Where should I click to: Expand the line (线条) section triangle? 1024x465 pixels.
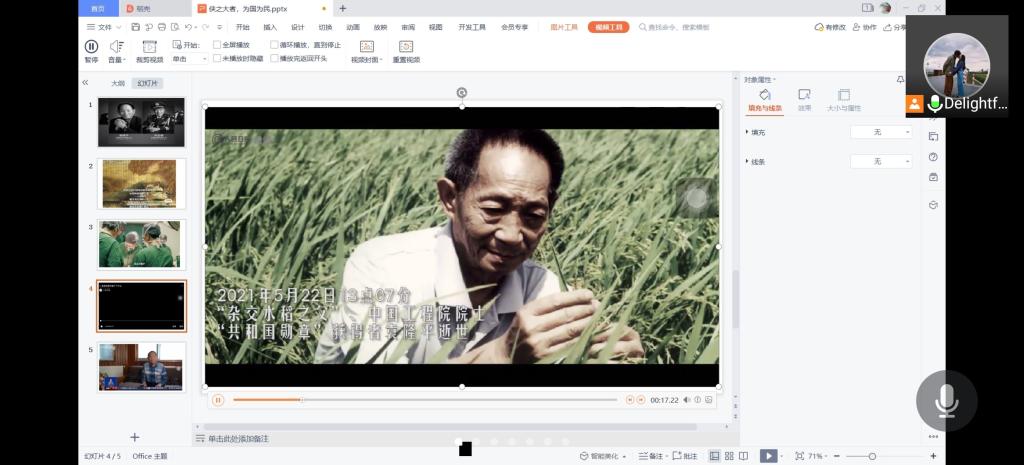click(747, 161)
